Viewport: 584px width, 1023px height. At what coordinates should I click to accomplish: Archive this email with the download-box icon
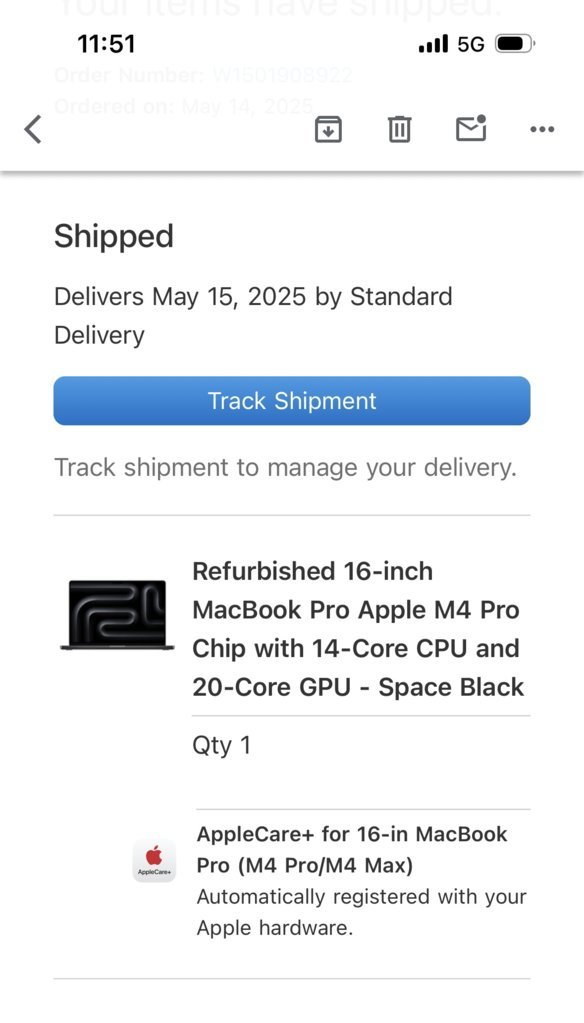coord(328,129)
